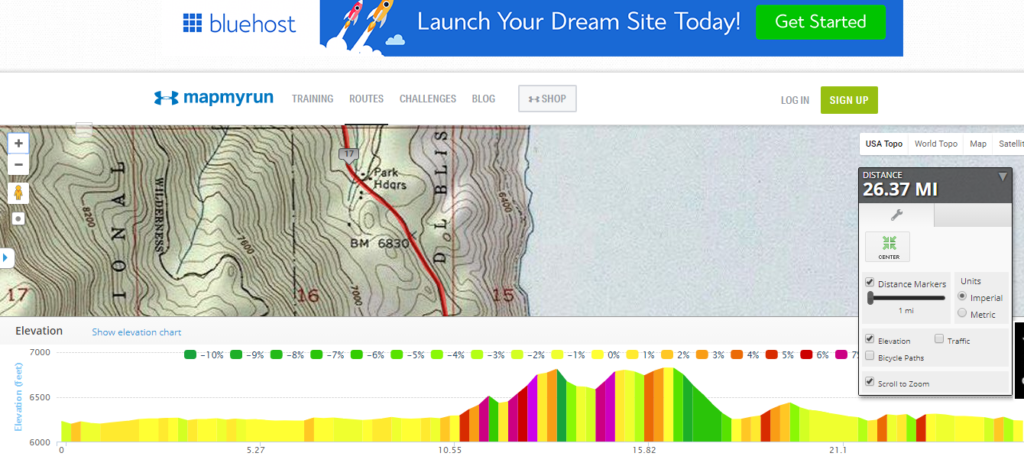Image resolution: width=1024 pixels, height=466 pixels.
Task: Click the green Center map icon
Action: pyautogui.click(x=889, y=247)
